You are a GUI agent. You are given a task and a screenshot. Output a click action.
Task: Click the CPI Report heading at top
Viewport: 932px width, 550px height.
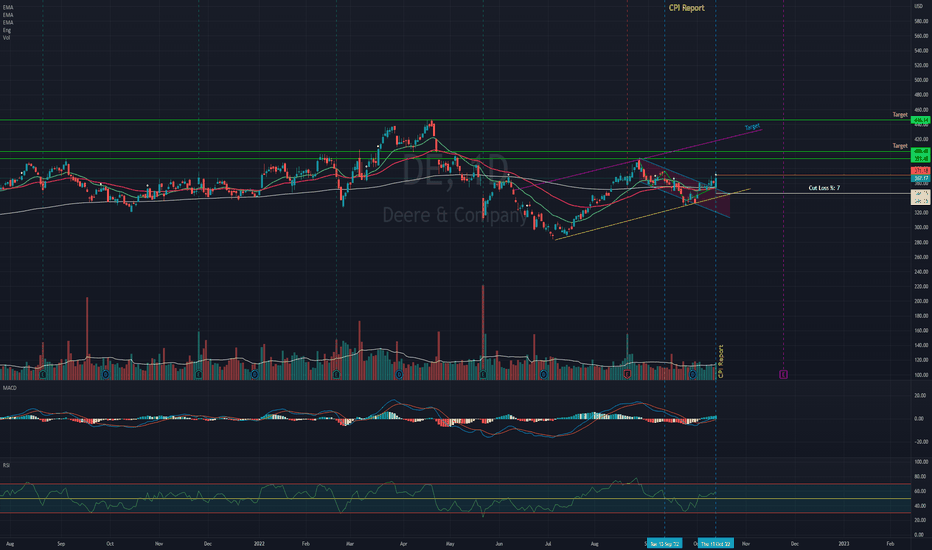coord(687,8)
